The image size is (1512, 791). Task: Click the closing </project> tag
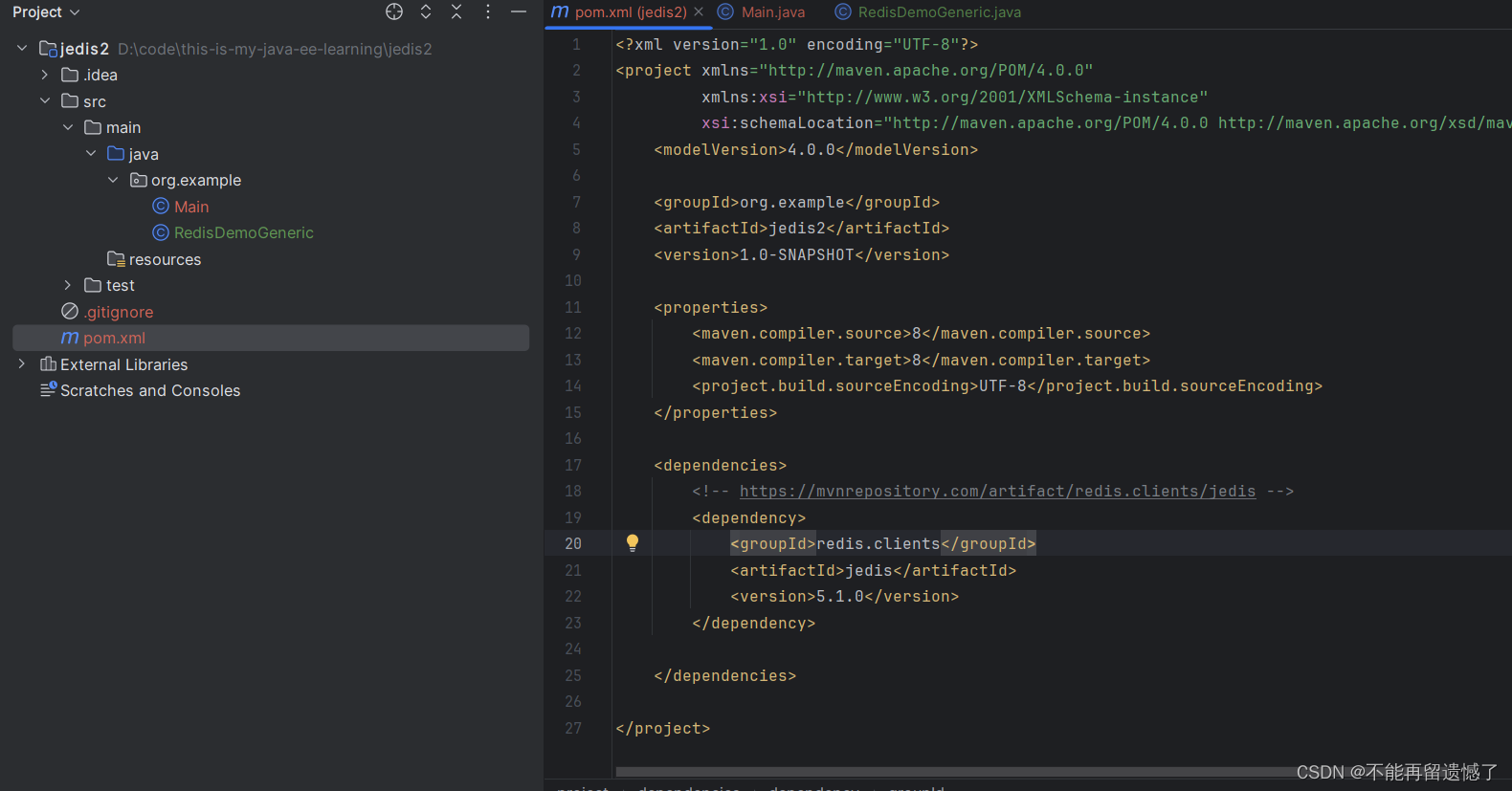(662, 728)
